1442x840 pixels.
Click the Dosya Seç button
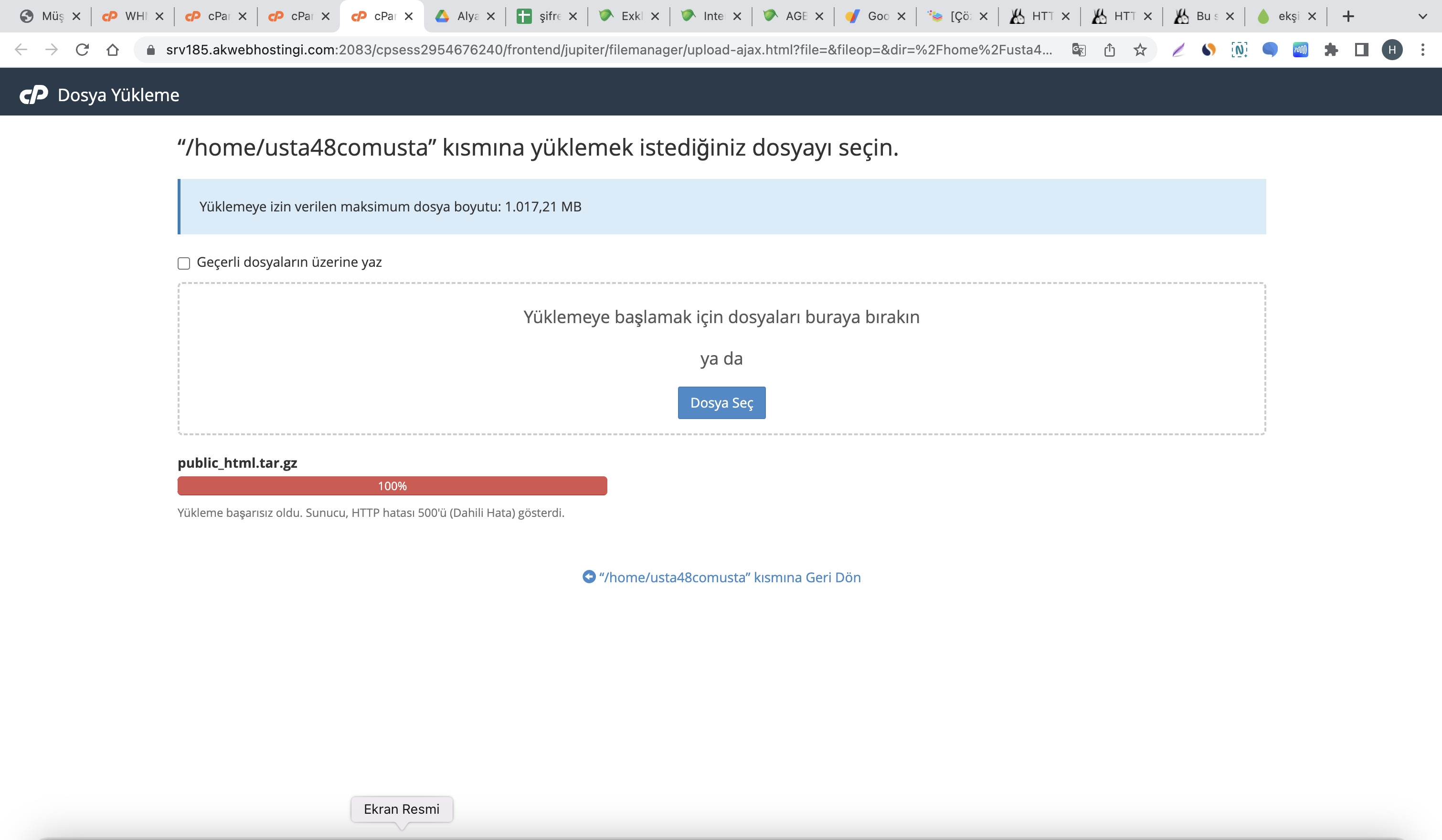721,402
